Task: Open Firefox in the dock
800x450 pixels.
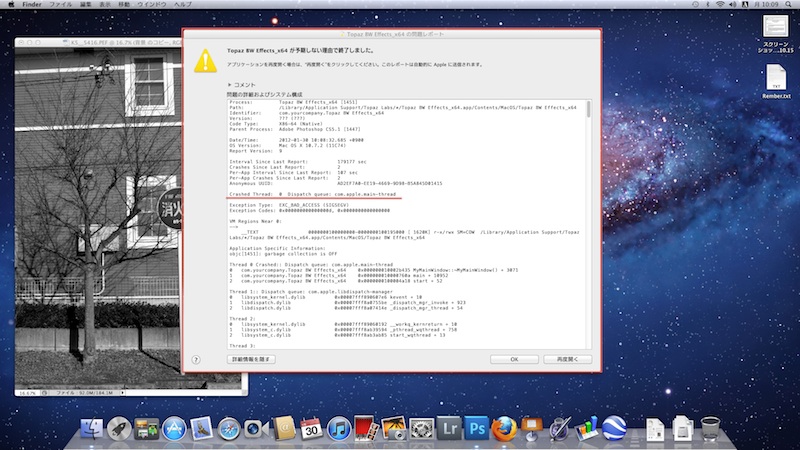Action: pos(505,430)
